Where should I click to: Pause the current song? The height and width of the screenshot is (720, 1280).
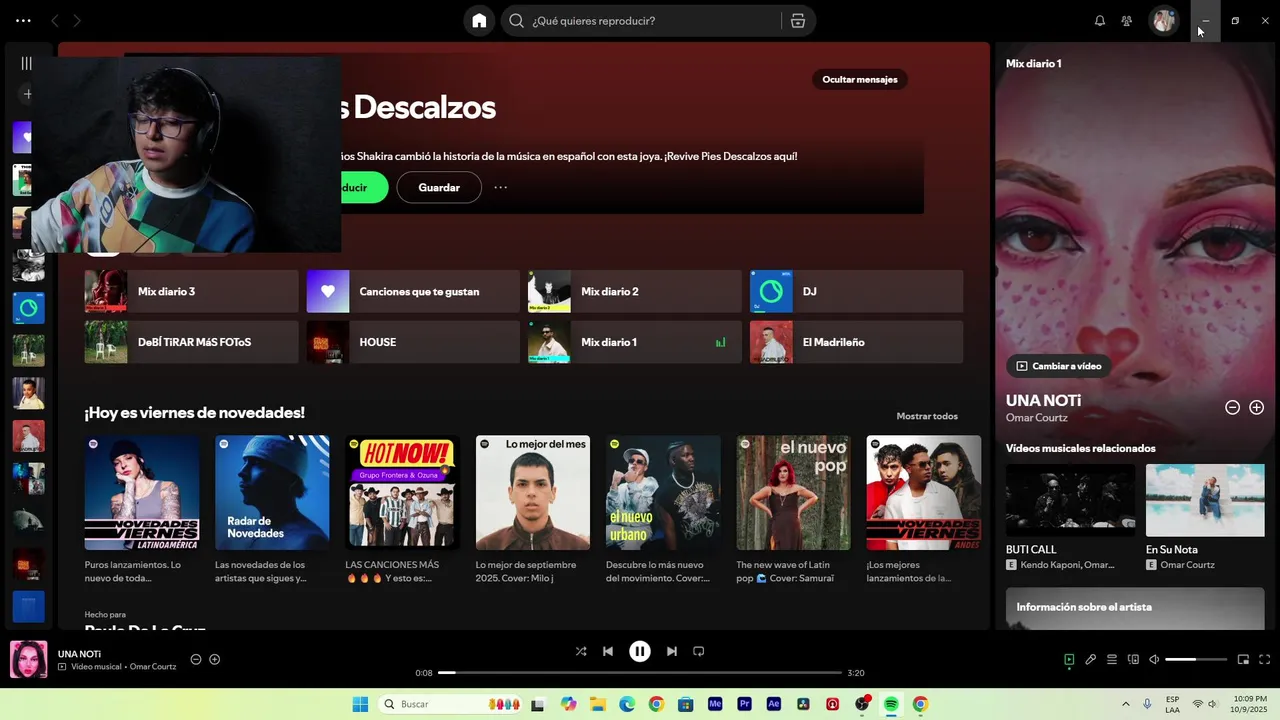pyautogui.click(x=640, y=651)
